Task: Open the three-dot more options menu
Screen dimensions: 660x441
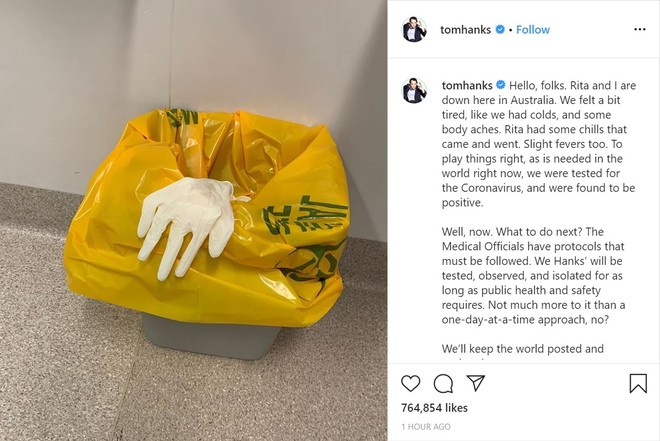Action: coord(639,29)
